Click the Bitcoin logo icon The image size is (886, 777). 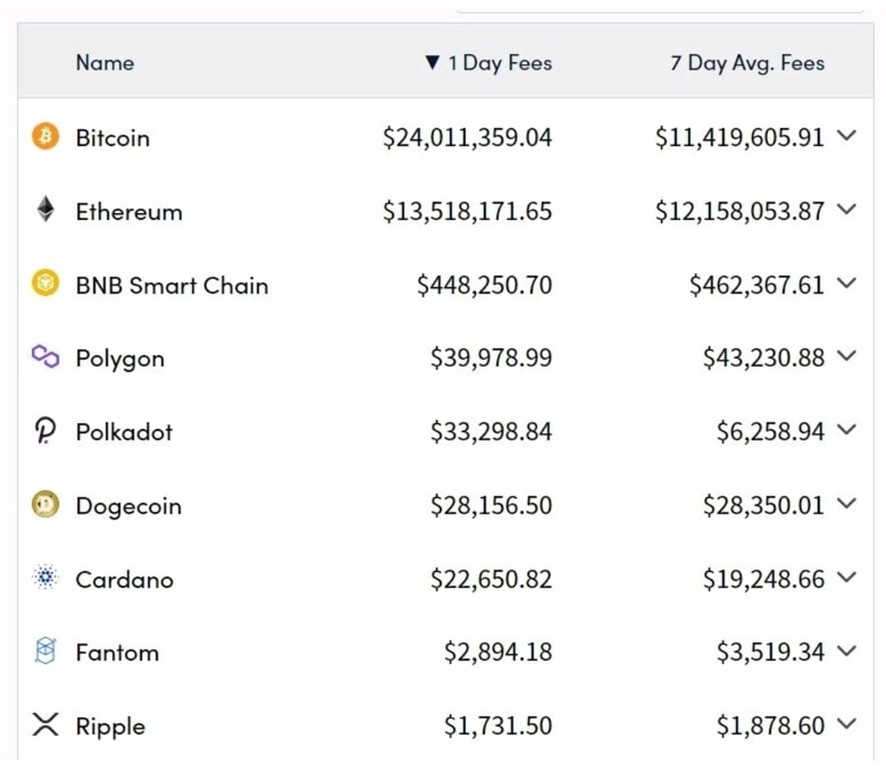[x=45, y=137]
